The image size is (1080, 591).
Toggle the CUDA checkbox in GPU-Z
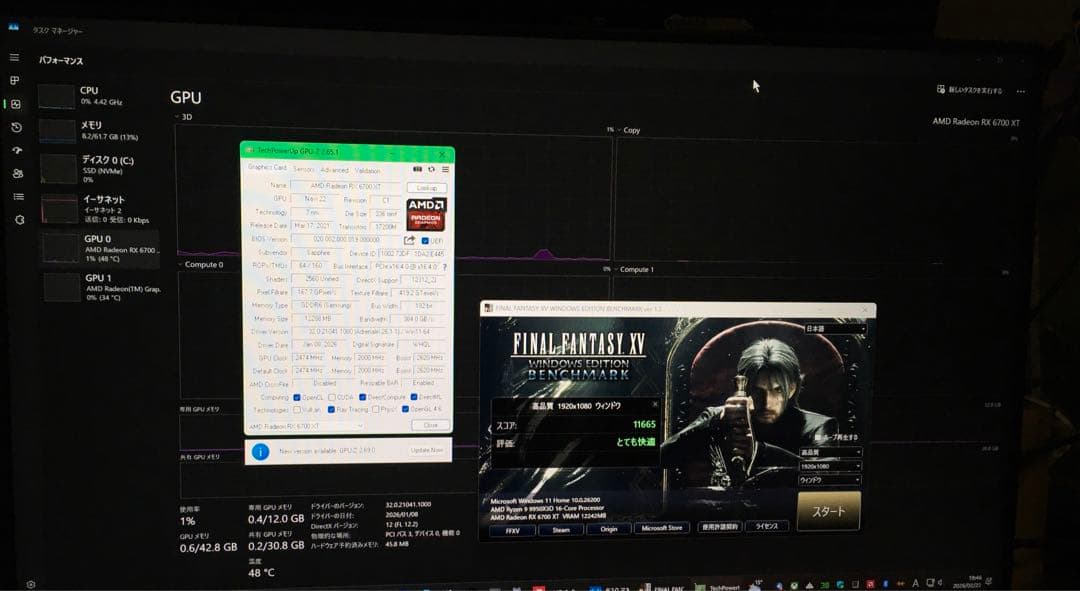[x=331, y=397]
